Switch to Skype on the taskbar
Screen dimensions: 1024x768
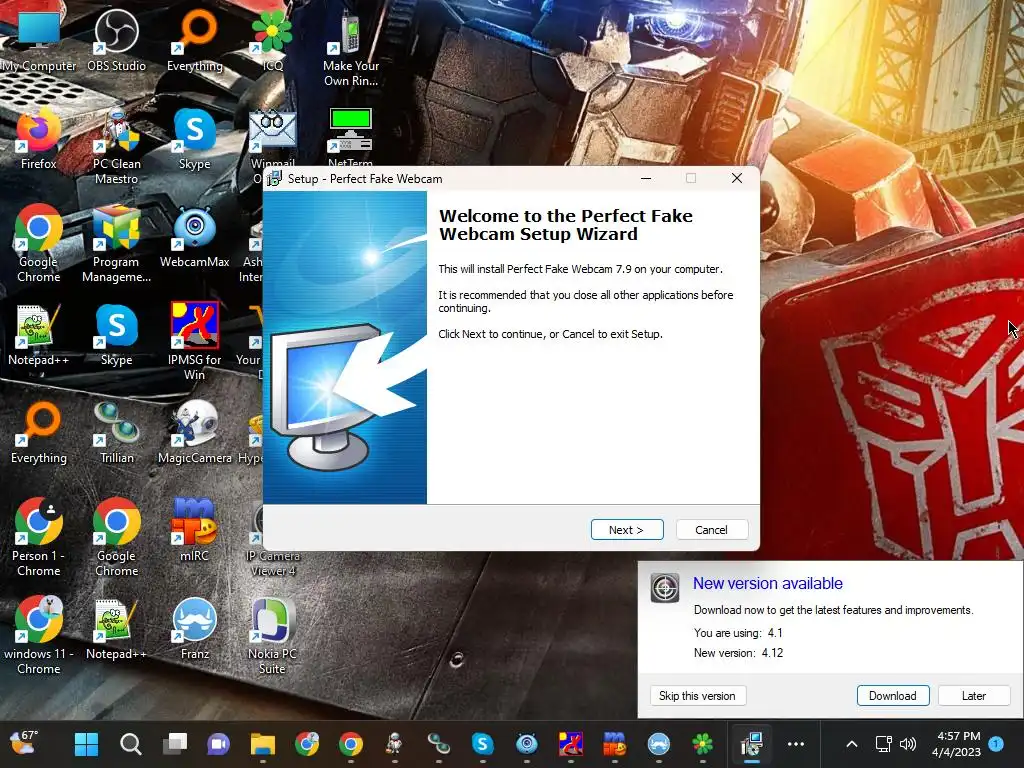482,744
